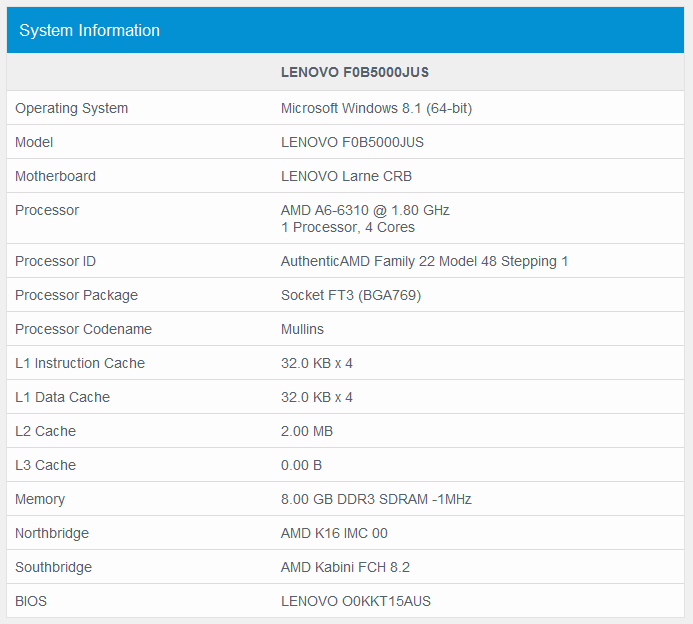Click the AMD A6-6310 @ 1.80 GHz text
Screen dimensions: 693x624
(x=365, y=210)
